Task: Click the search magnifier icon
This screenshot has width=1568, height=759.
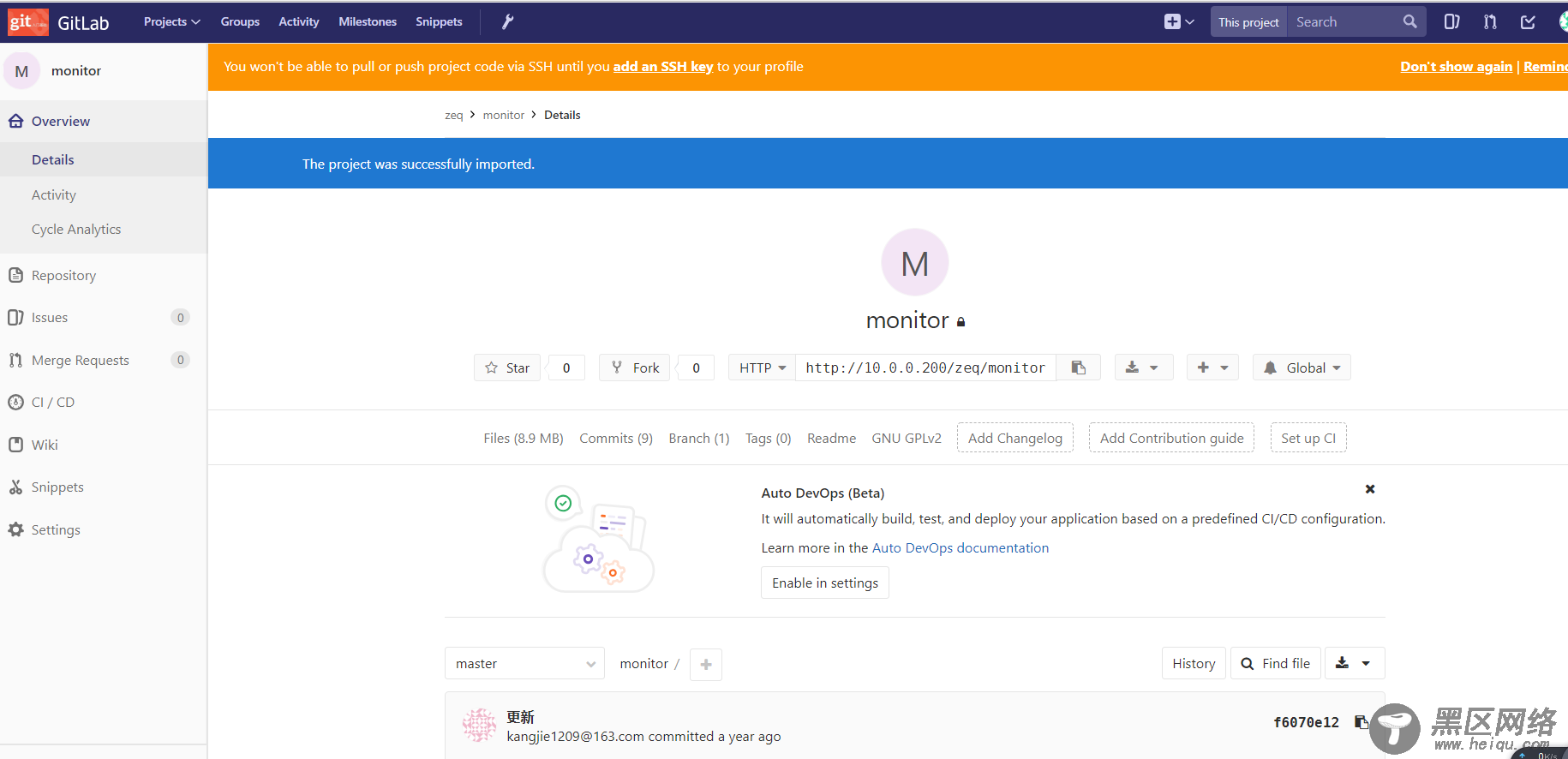Action: coord(1409,22)
